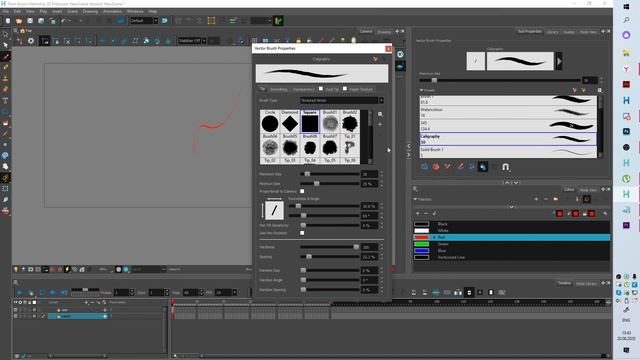
Task: Close the Vector Brush Properties dialog
Action: point(388,49)
